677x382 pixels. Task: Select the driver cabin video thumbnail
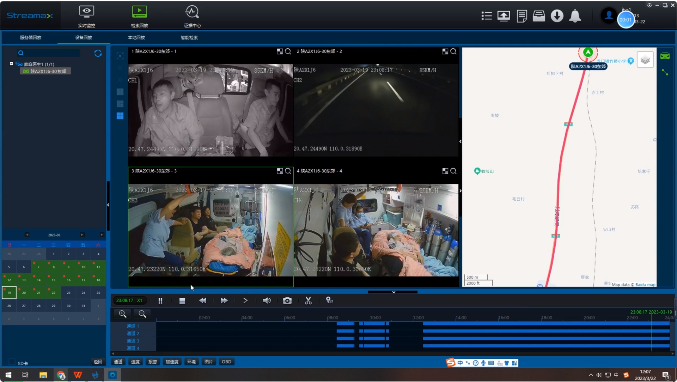coord(211,110)
